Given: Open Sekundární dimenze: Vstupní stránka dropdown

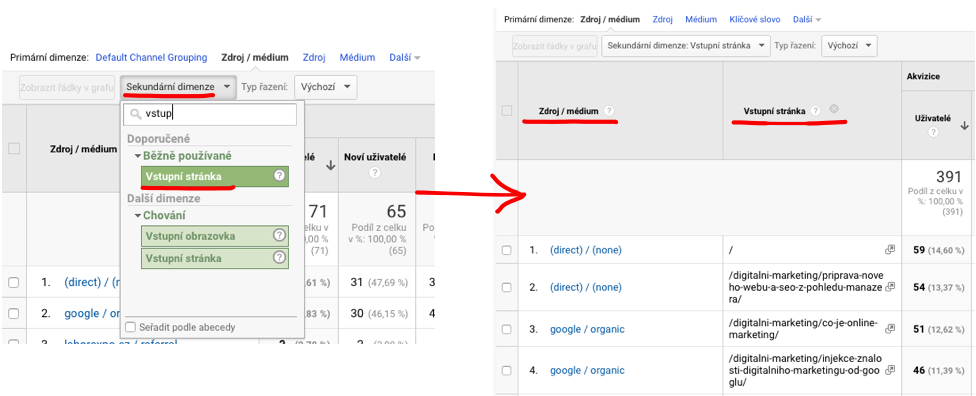Looking at the screenshot, I should 686,45.
